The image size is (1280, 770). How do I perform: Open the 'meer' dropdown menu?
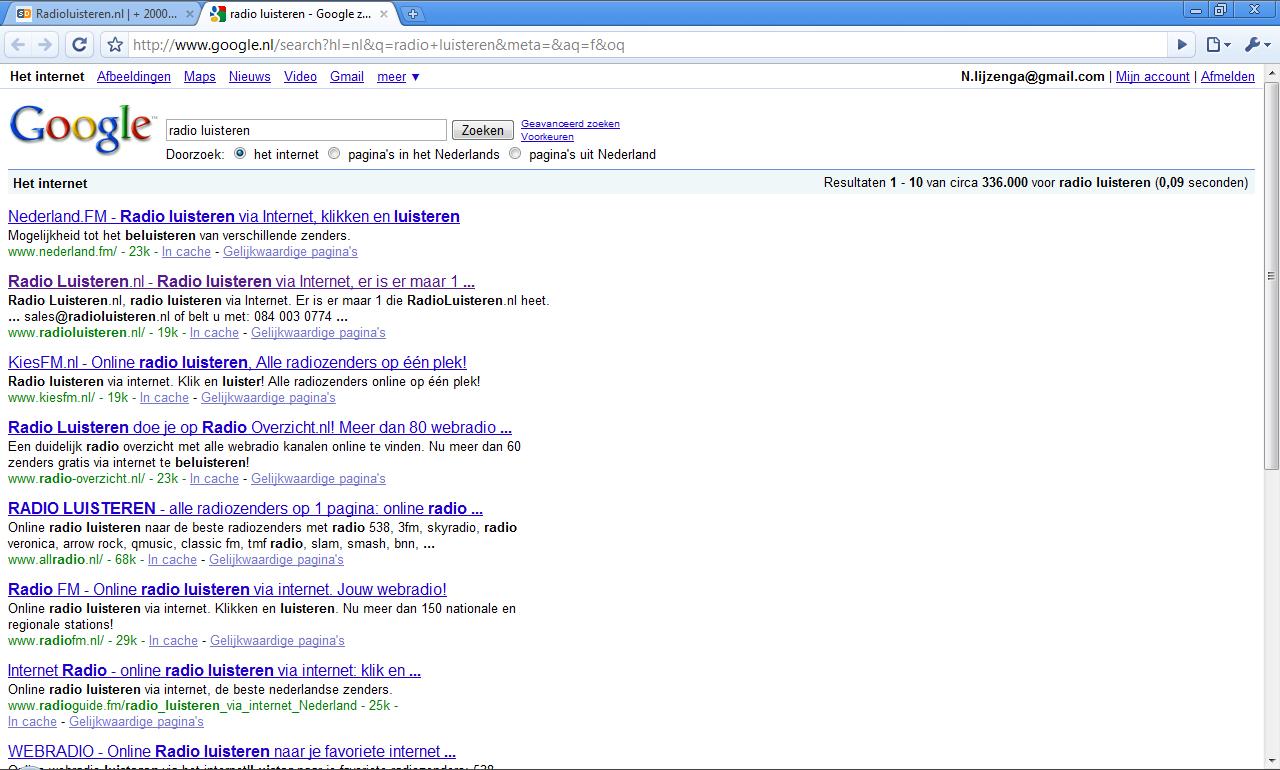click(398, 77)
